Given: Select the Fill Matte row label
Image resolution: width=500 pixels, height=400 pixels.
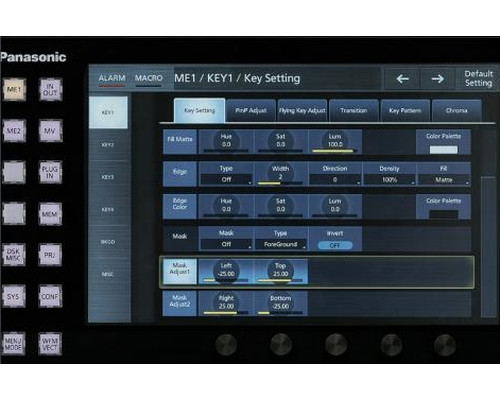Looking at the screenshot, I should pos(180,142).
